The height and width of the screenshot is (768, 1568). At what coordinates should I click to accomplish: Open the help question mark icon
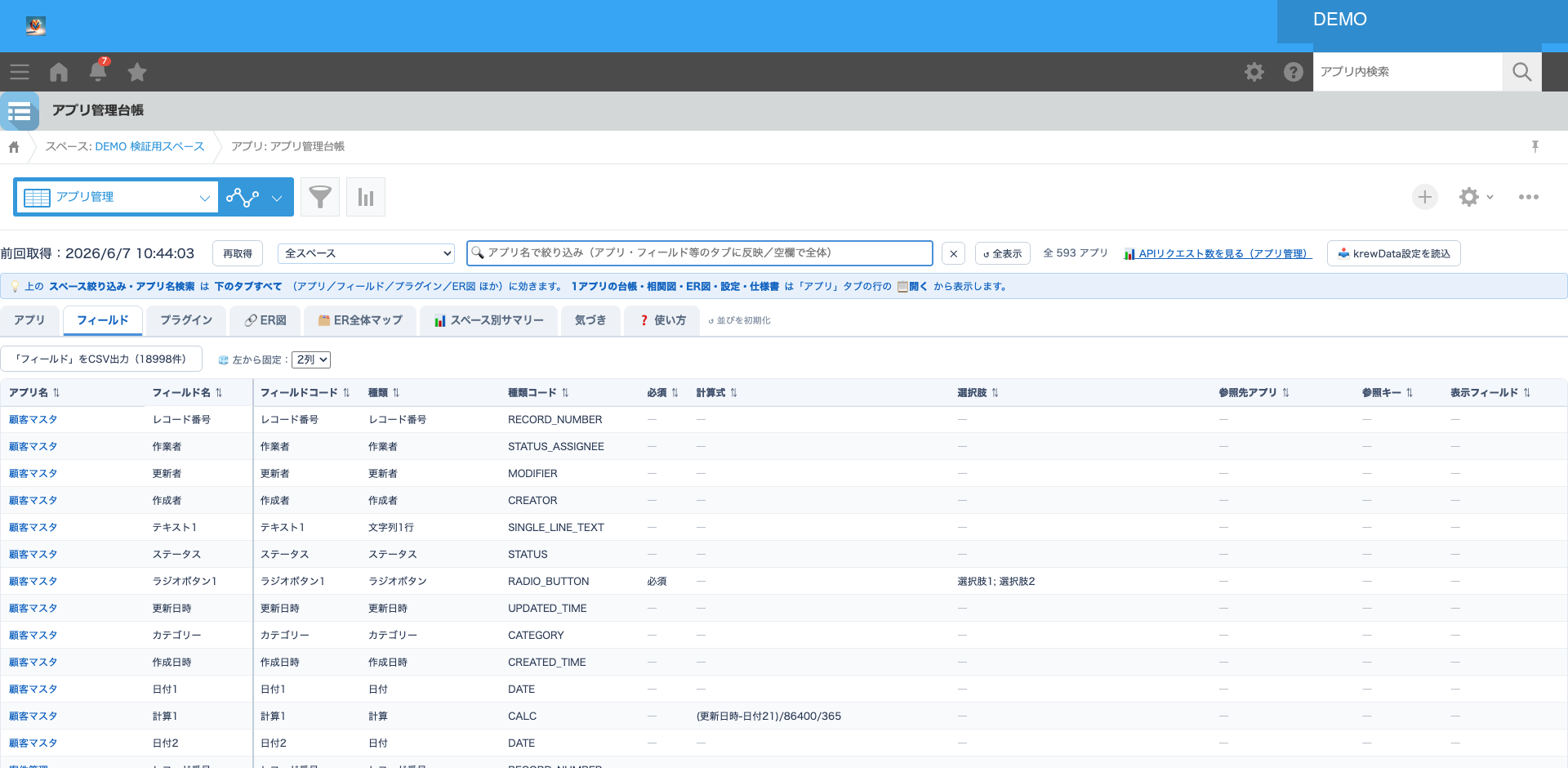point(1294,72)
